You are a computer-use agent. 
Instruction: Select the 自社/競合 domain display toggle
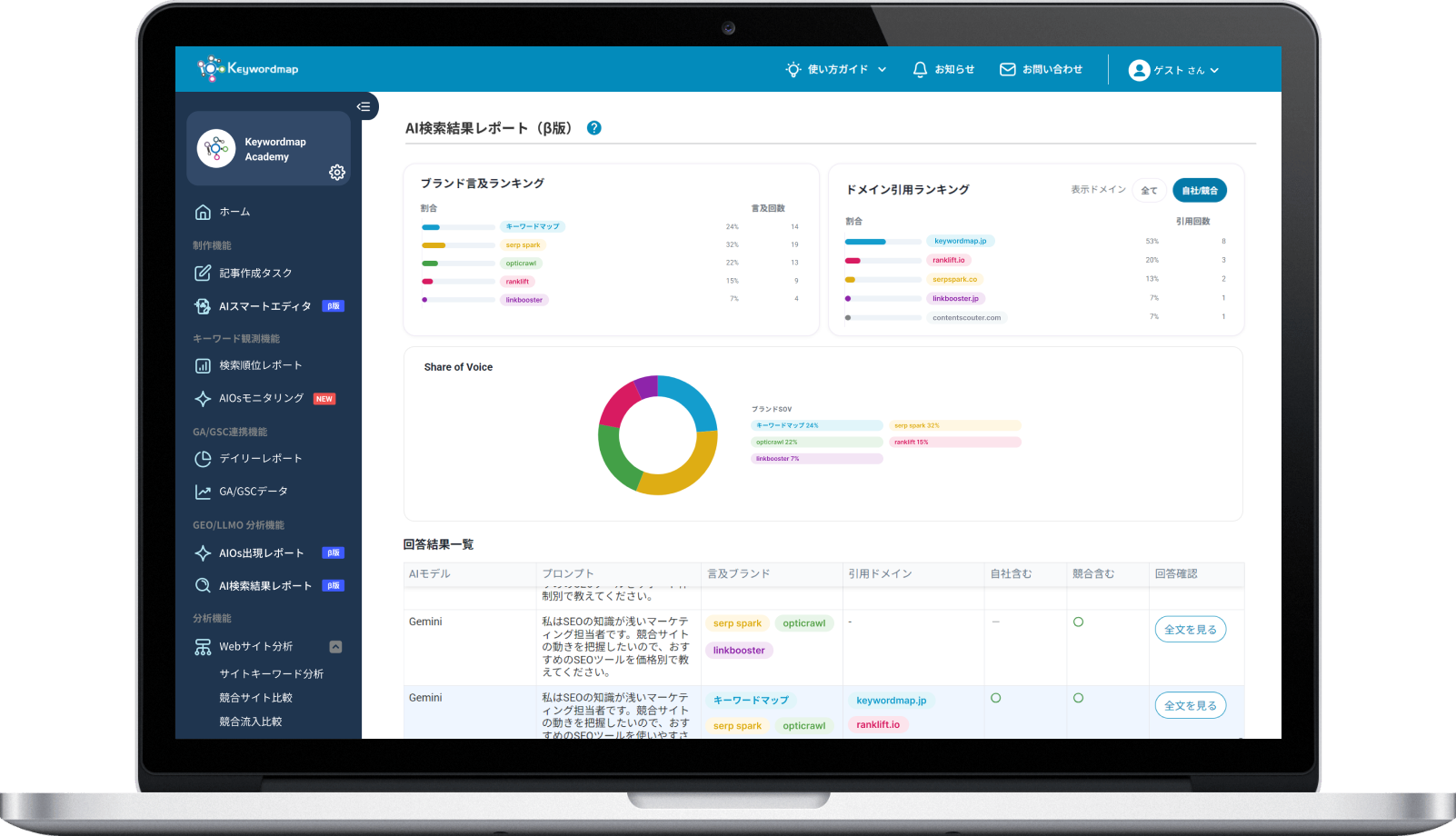point(1199,190)
